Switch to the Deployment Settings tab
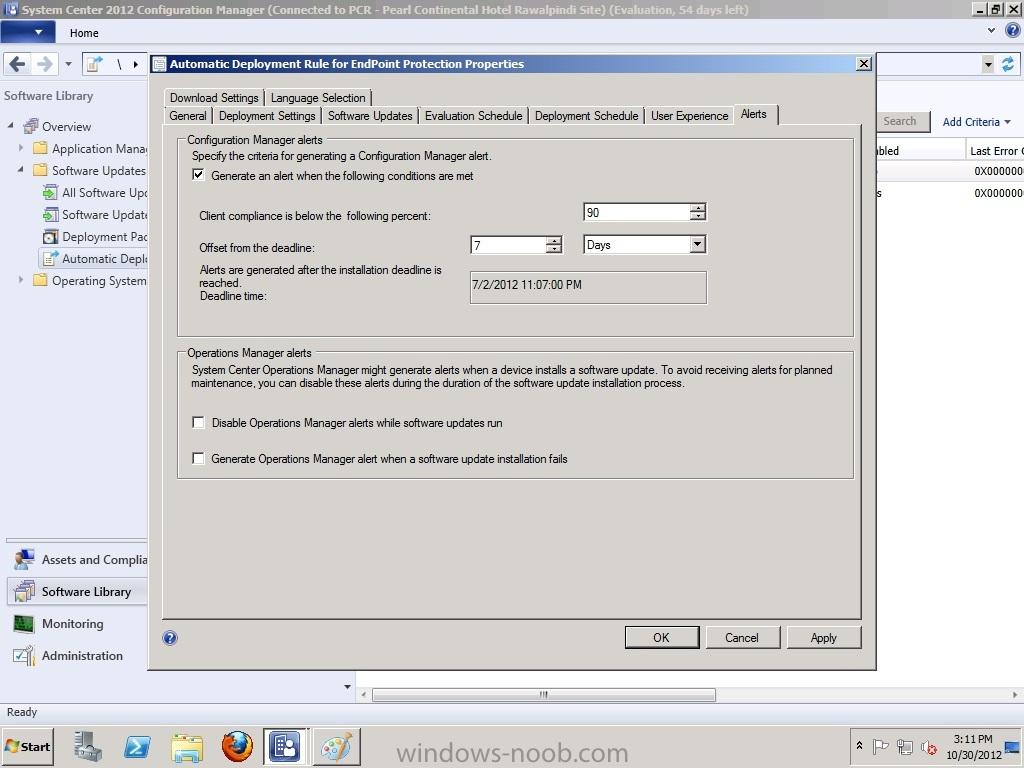Image resolution: width=1024 pixels, height=768 pixels. coord(267,116)
